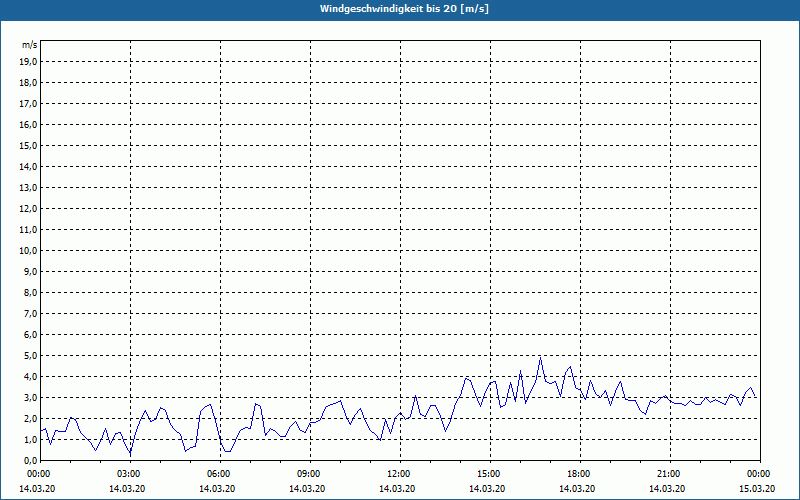Select the "12,0" axis tick label

tap(28, 209)
